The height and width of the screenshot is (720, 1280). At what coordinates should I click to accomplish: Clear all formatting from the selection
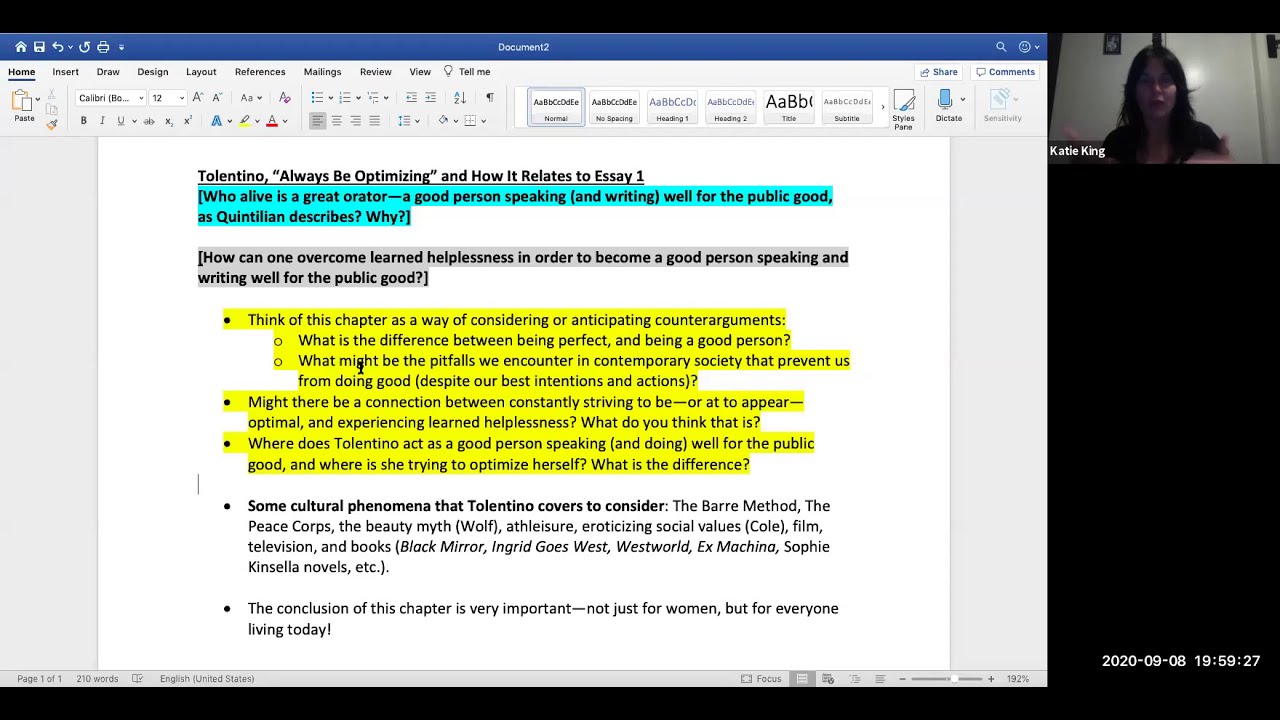pyautogui.click(x=285, y=98)
